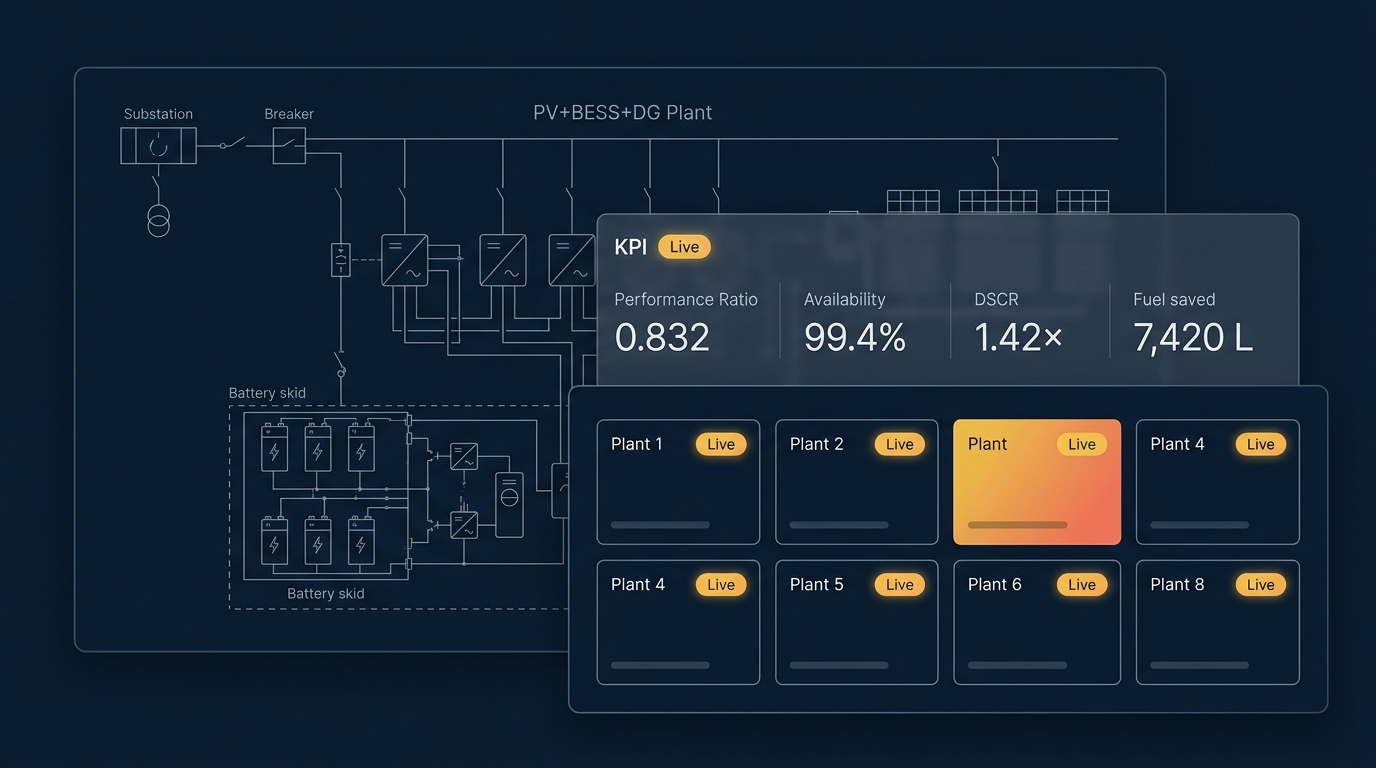Click the transformer symbol below the Substation

[158, 221]
